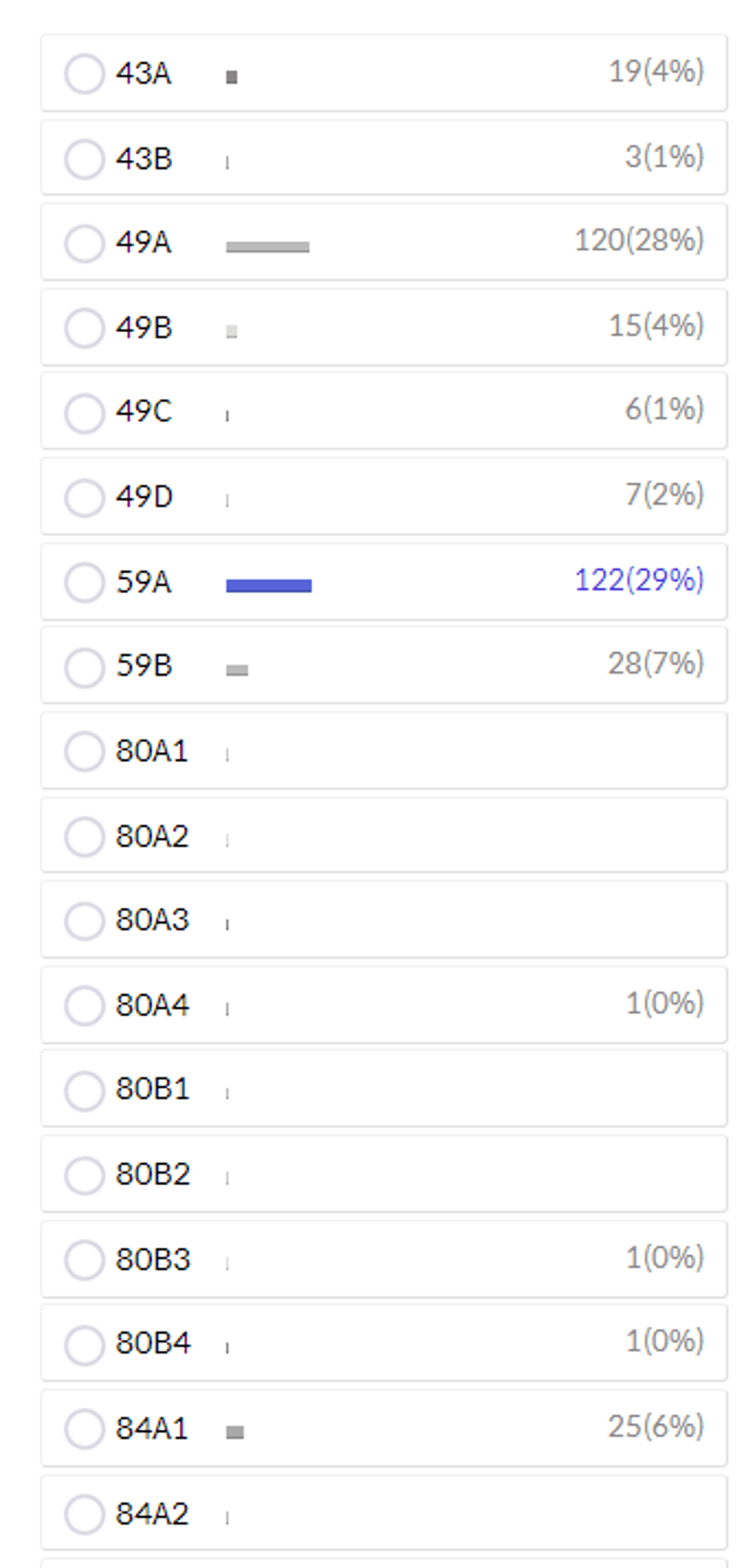This screenshot has height=1568, width=752.
Task: Select the 80A4 radio button
Action: tap(85, 1005)
